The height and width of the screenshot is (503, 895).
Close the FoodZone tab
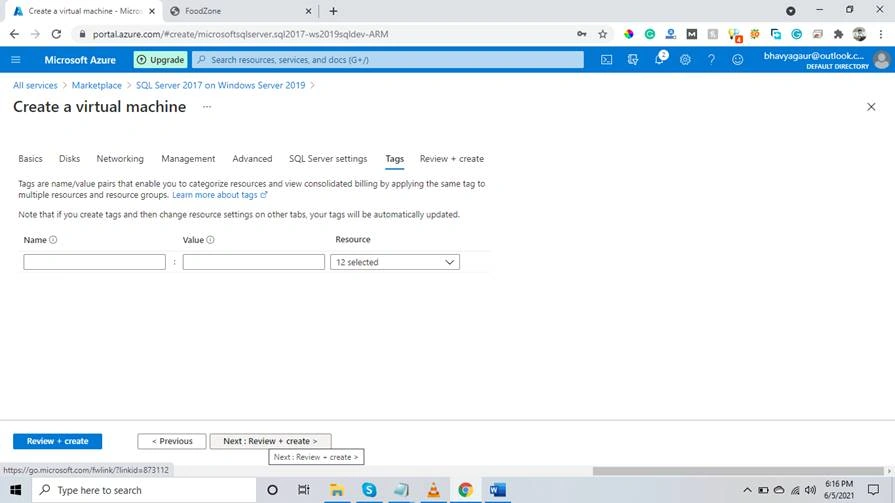click(308, 11)
